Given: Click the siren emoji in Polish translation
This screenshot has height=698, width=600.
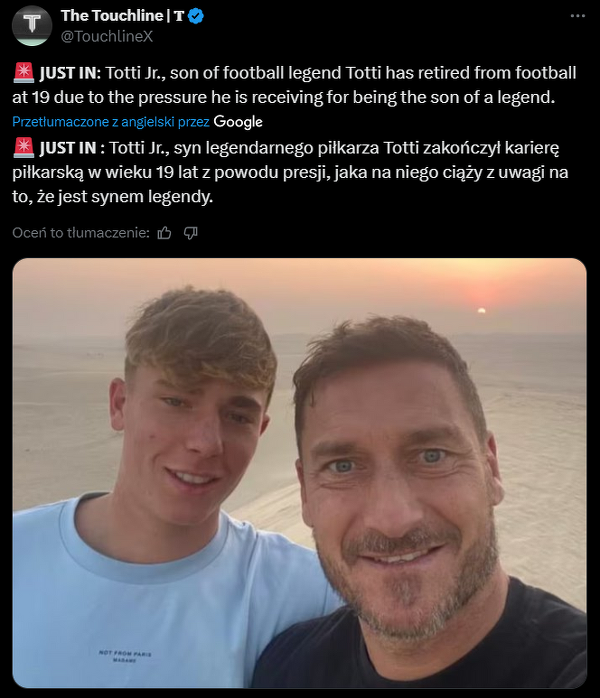Looking at the screenshot, I should pos(23,148).
